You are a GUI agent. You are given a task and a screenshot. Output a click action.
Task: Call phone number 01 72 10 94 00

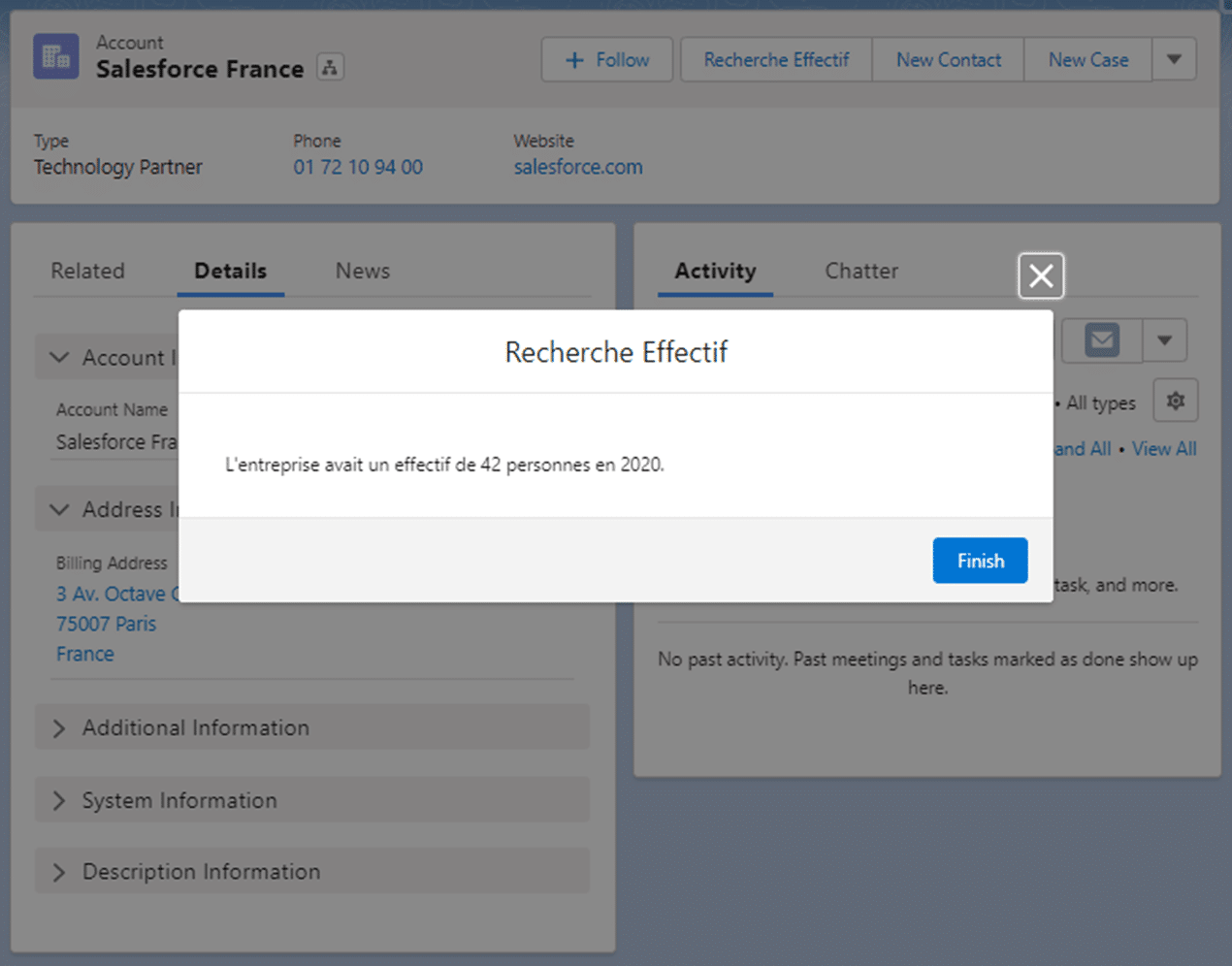[358, 167]
